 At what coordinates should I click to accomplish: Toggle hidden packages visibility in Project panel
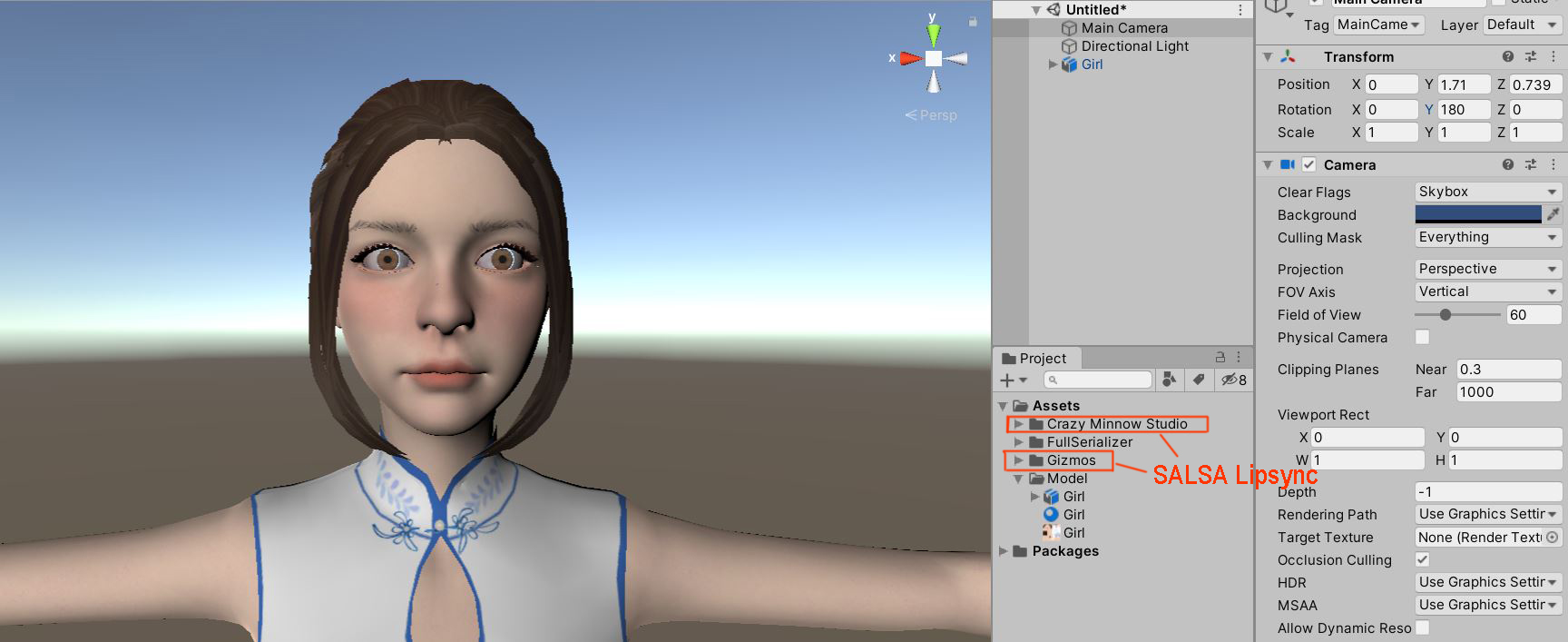click(x=1233, y=380)
